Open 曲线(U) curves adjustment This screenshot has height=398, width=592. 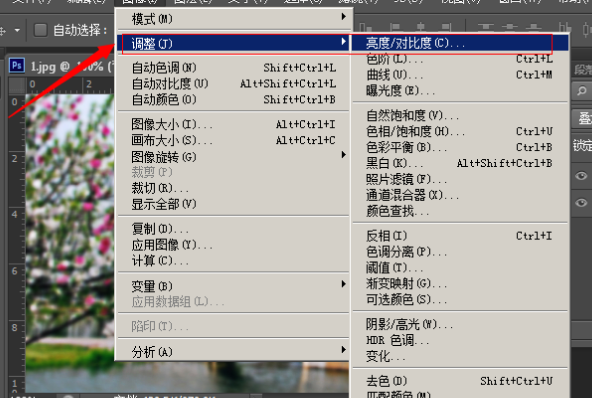460,75
